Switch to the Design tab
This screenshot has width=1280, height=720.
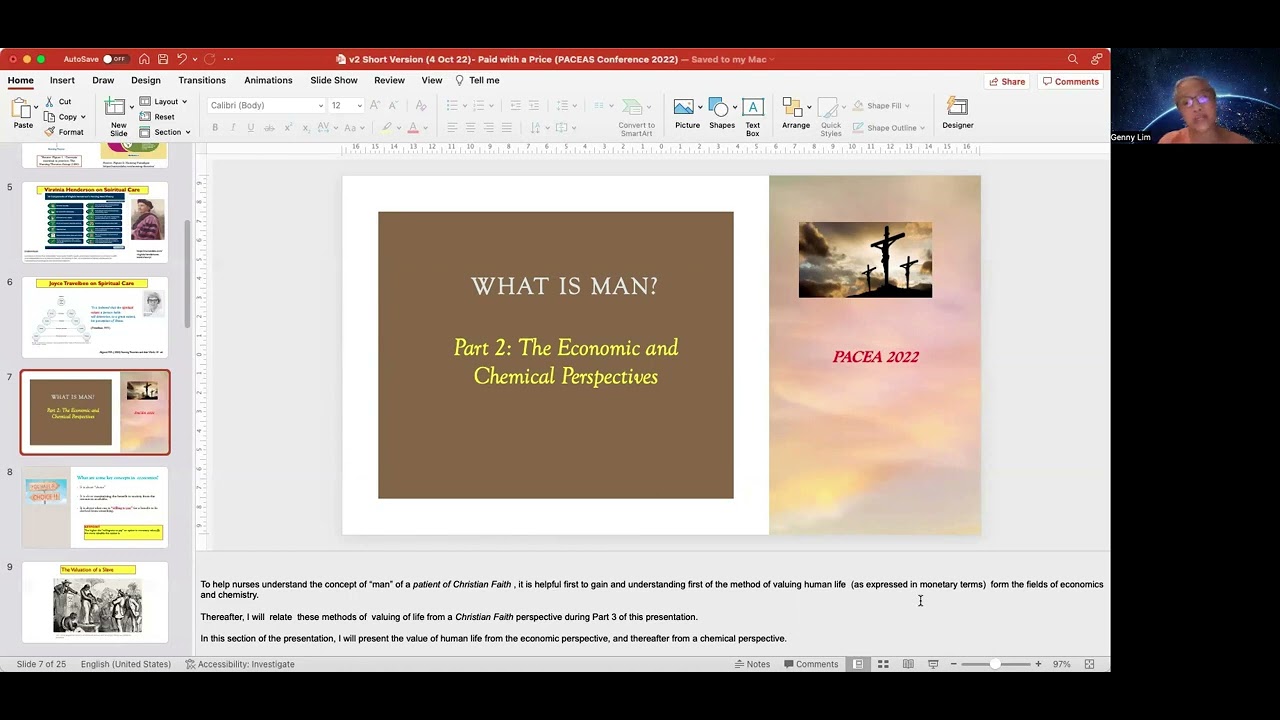[x=145, y=80]
